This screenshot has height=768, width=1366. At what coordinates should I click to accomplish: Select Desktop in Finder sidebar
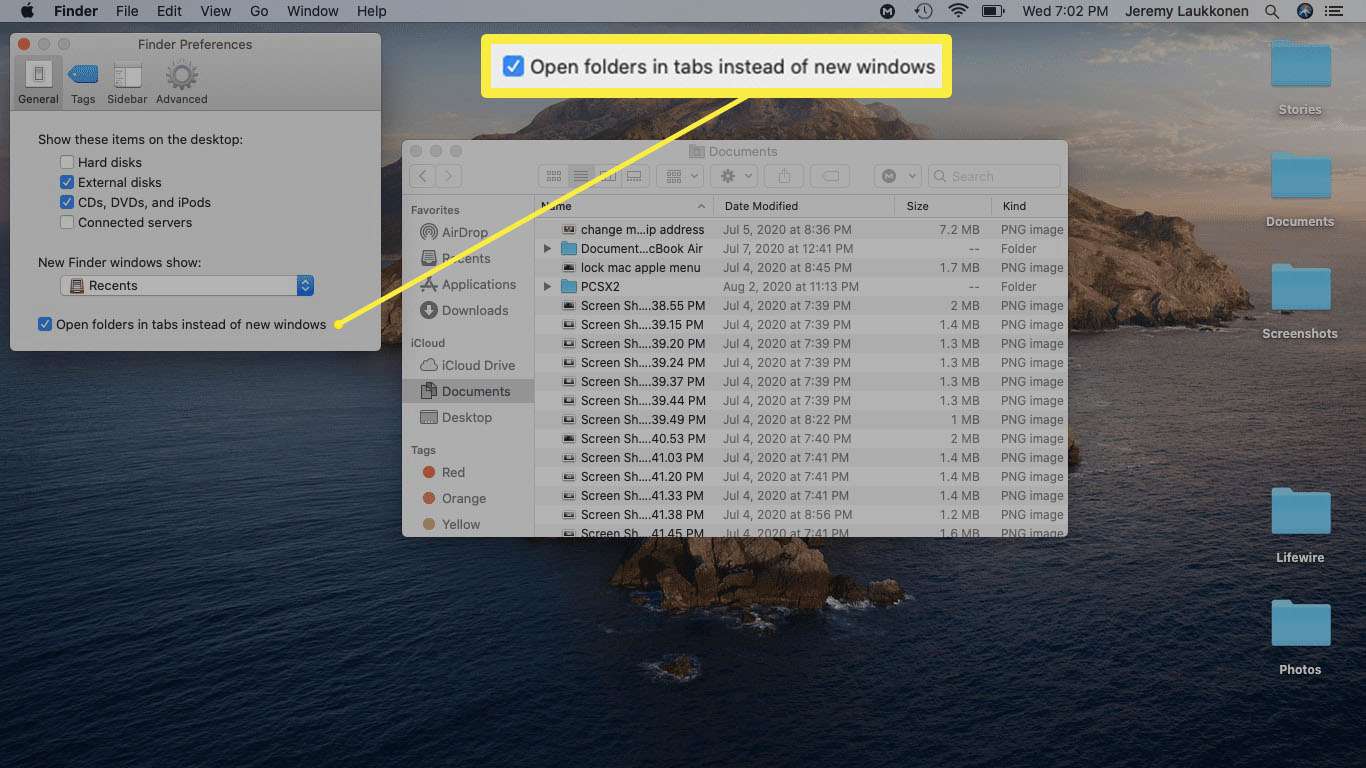(468, 417)
